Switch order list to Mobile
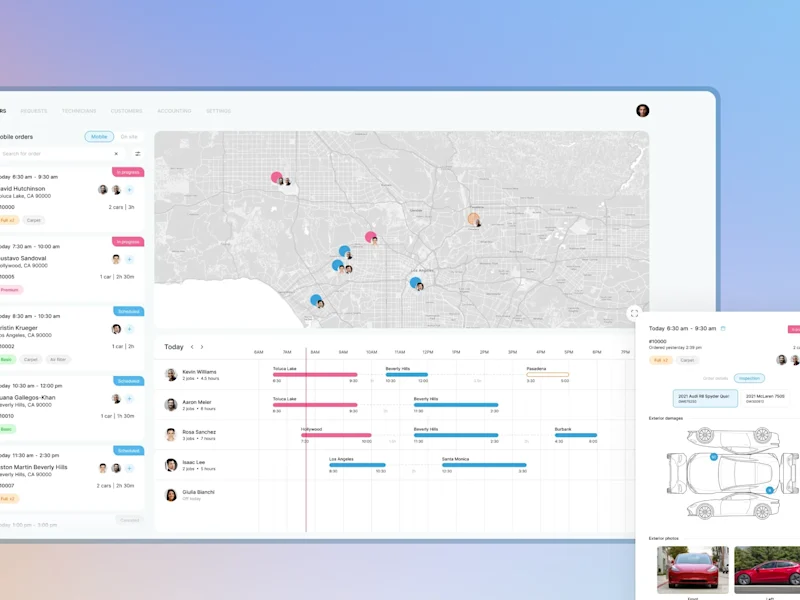Image resolution: width=800 pixels, height=600 pixels. [x=99, y=137]
